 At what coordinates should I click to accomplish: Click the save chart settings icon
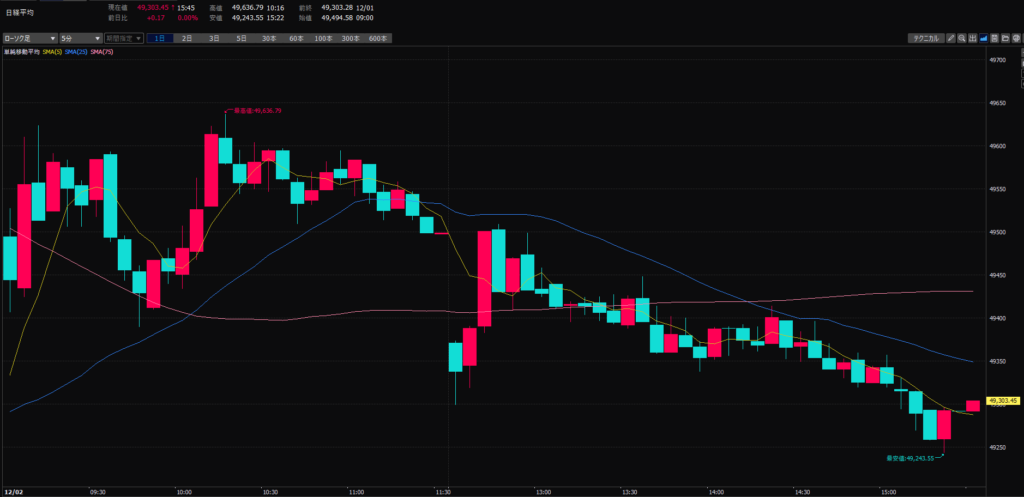click(x=995, y=38)
